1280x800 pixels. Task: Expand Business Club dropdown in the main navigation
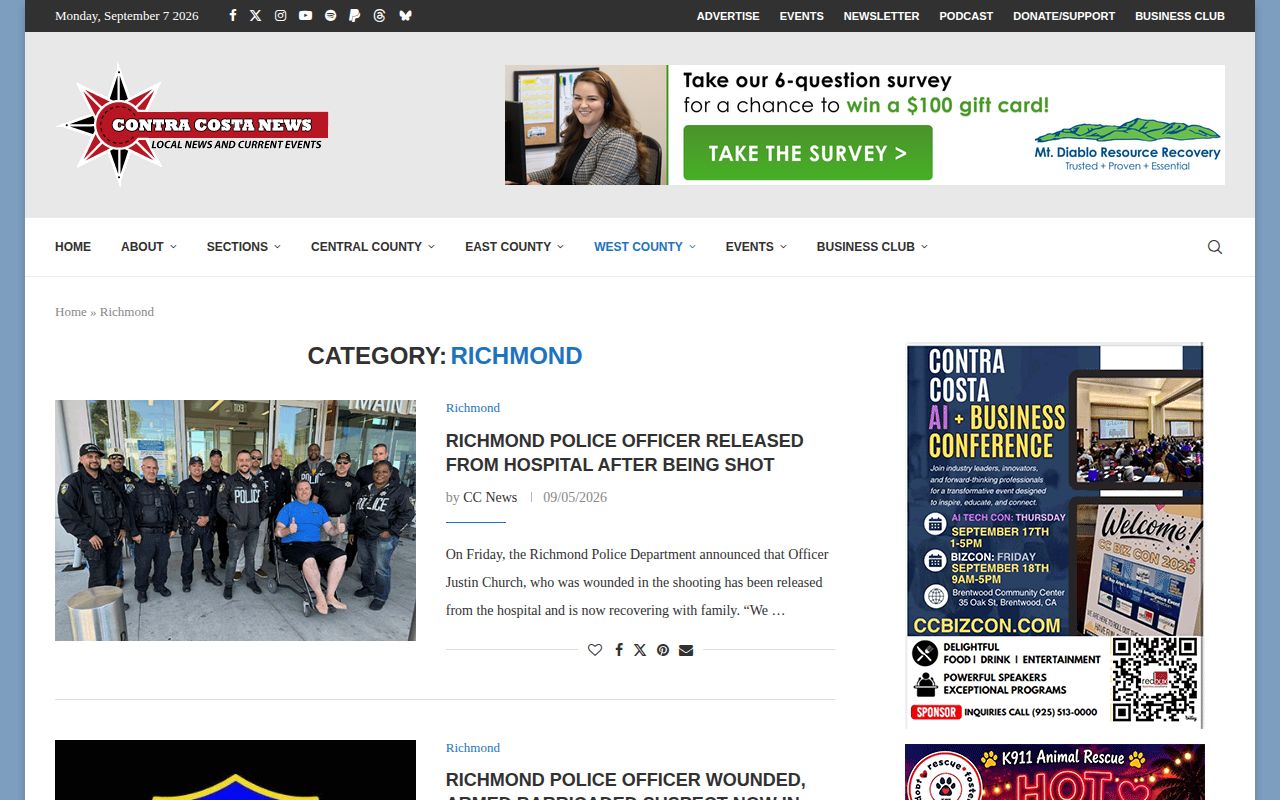click(x=872, y=247)
